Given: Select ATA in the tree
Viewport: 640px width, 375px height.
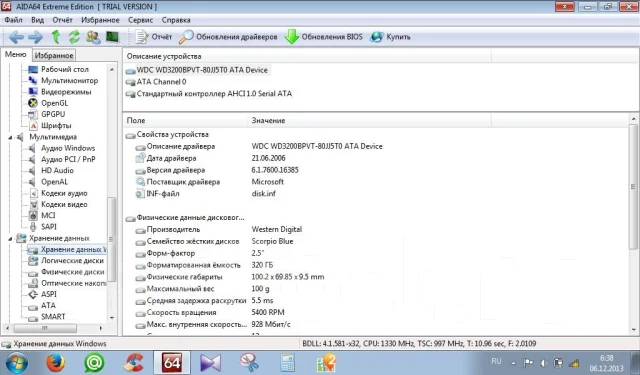Looking at the screenshot, I should pos(48,306).
